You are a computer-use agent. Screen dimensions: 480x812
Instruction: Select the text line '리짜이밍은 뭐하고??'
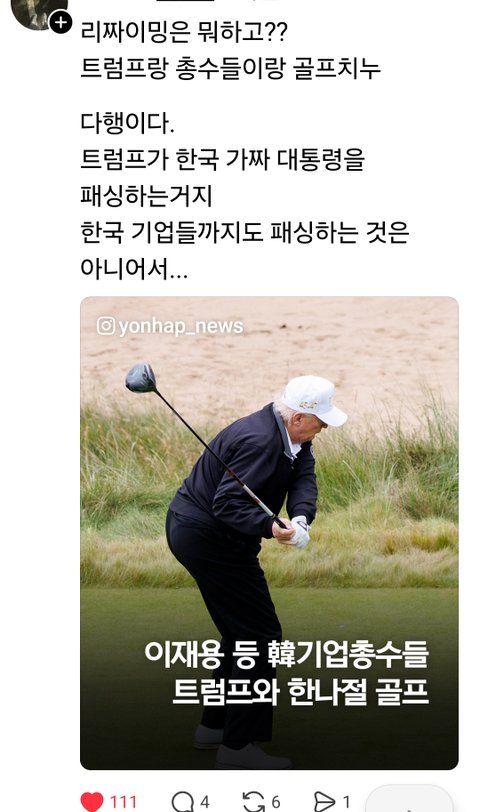(184, 32)
